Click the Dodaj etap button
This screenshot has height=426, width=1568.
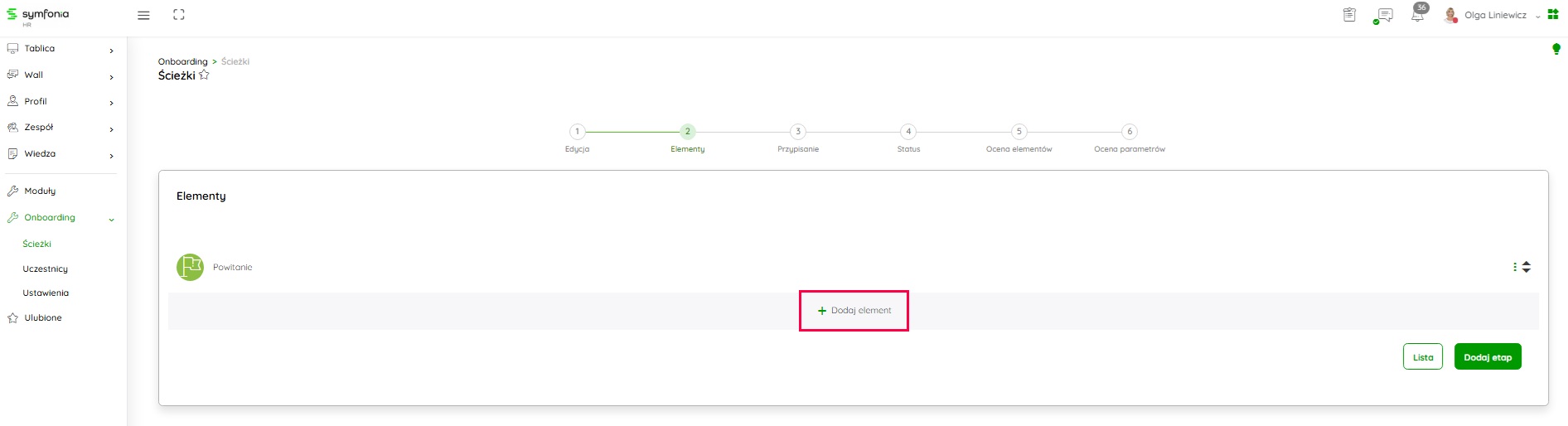coord(1487,357)
